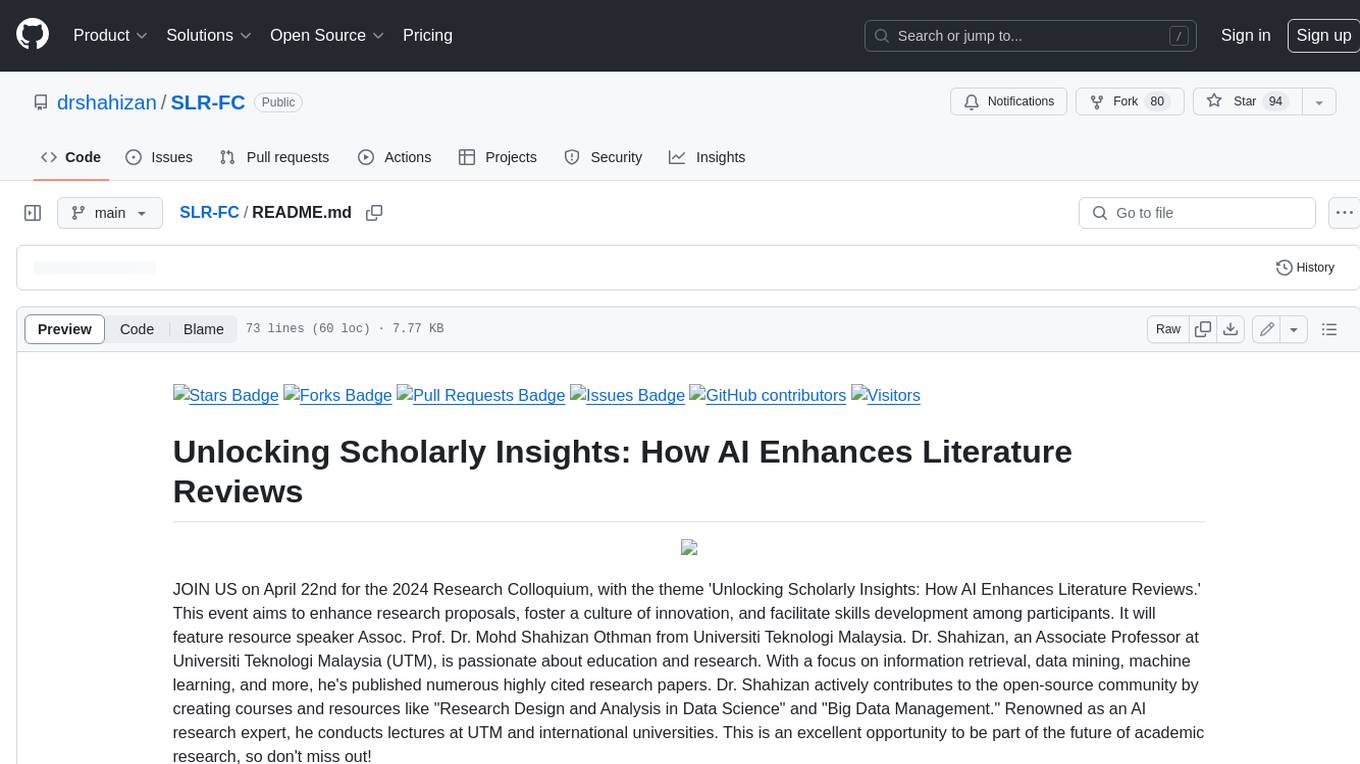1360x764 pixels.
Task: Click the broken event banner image
Action: pyautogui.click(x=689, y=547)
